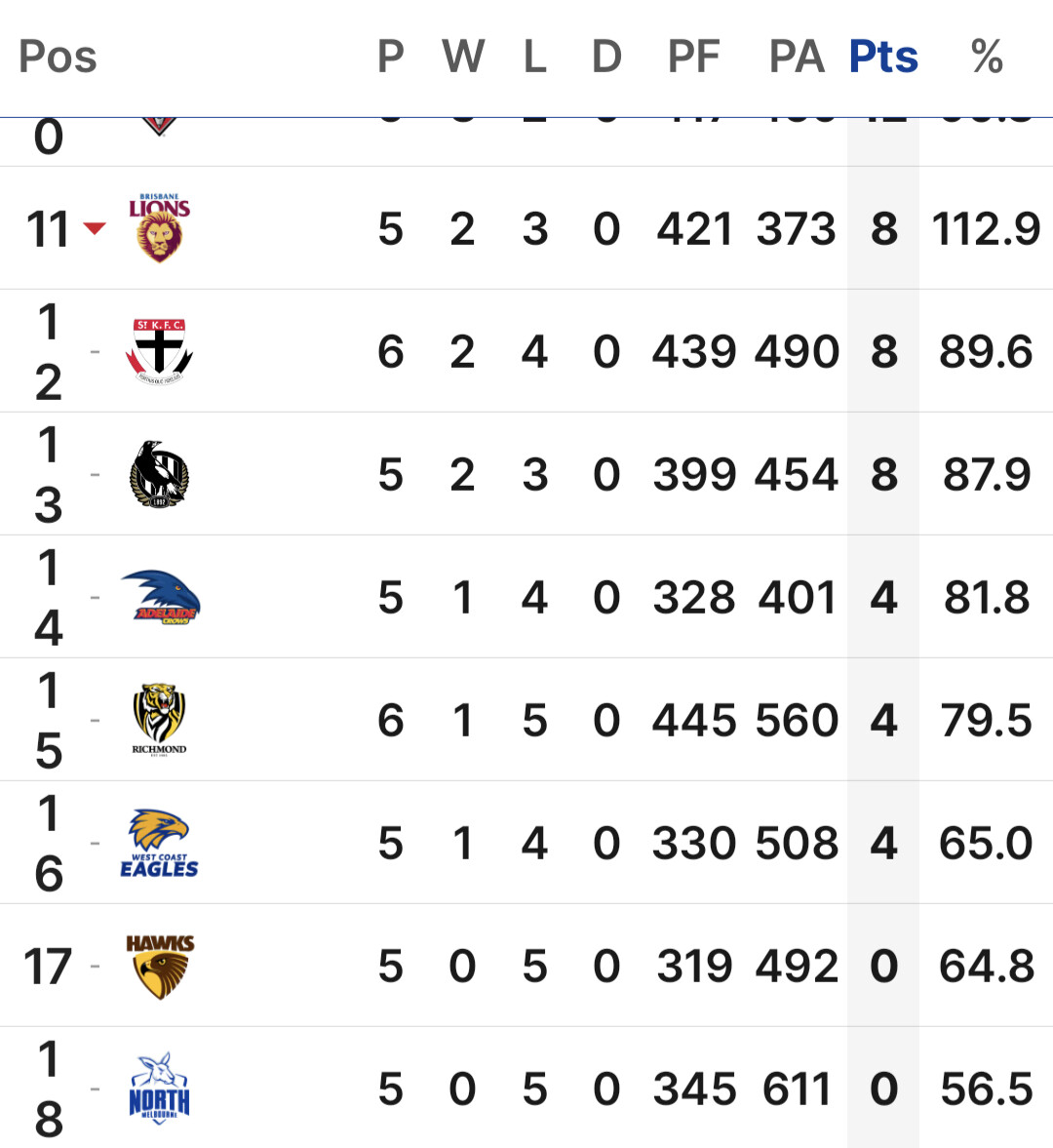Click the red down arrow beside position 11
The height and width of the screenshot is (1148, 1053).
95,228
